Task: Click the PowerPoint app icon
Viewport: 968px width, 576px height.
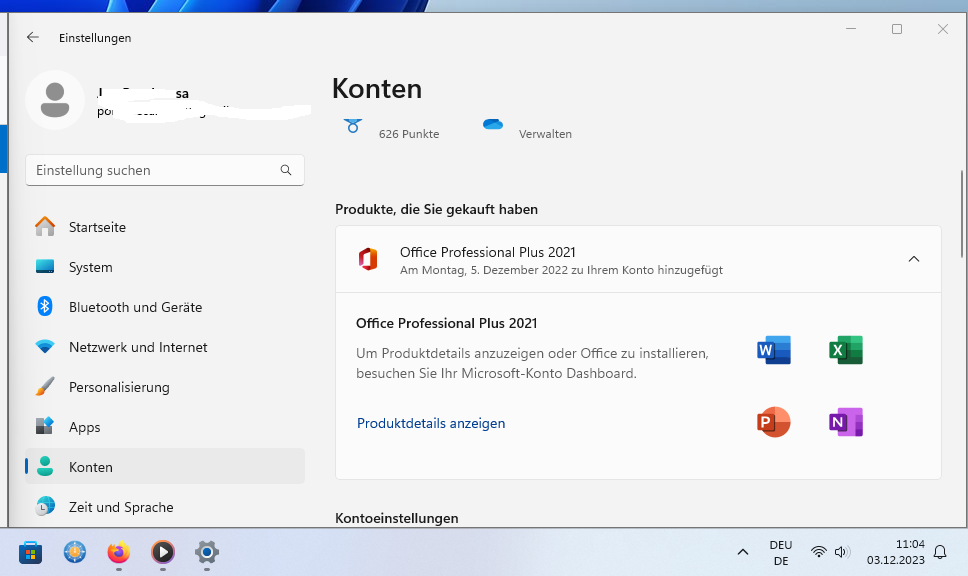Action: pyautogui.click(x=774, y=422)
